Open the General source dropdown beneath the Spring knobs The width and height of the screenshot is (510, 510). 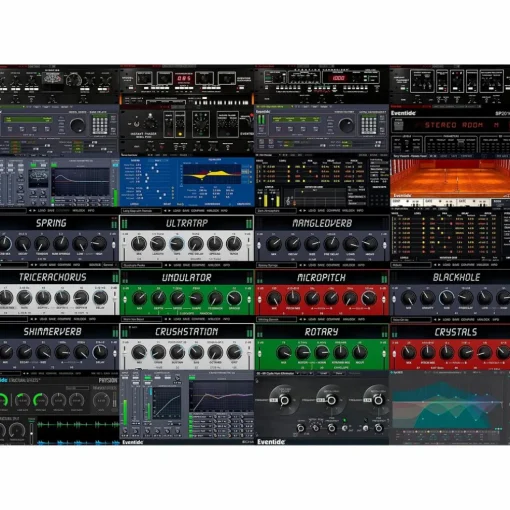pyautogui.click(x=109, y=265)
